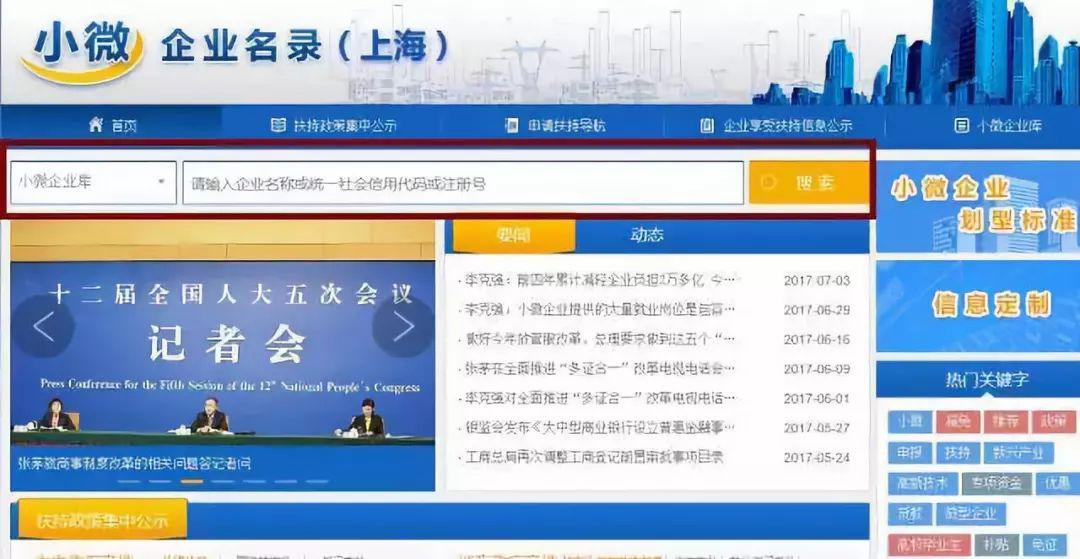Open 企业享受扶持信息公示 navigation item
Screen dimensions: 1080x559
click(x=776, y=125)
